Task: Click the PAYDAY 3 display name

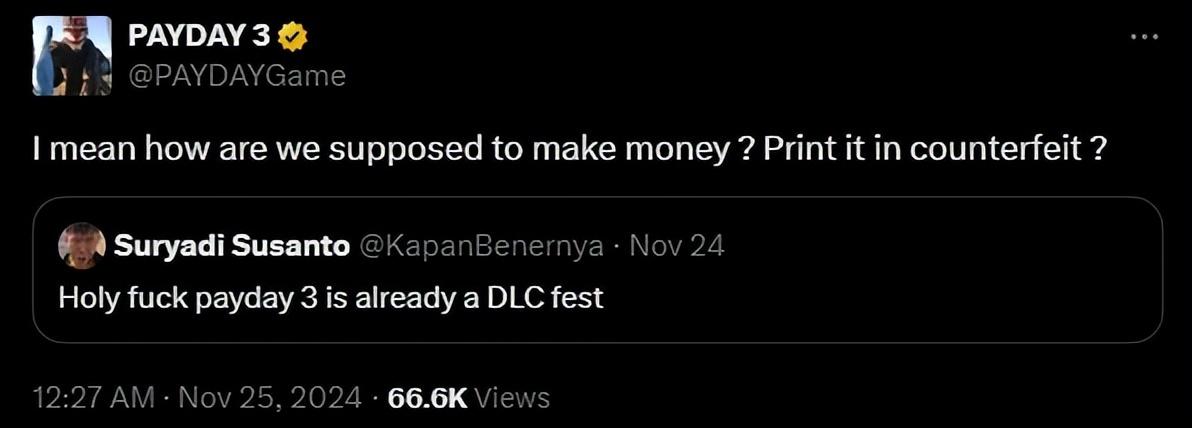Action: [x=201, y=37]
